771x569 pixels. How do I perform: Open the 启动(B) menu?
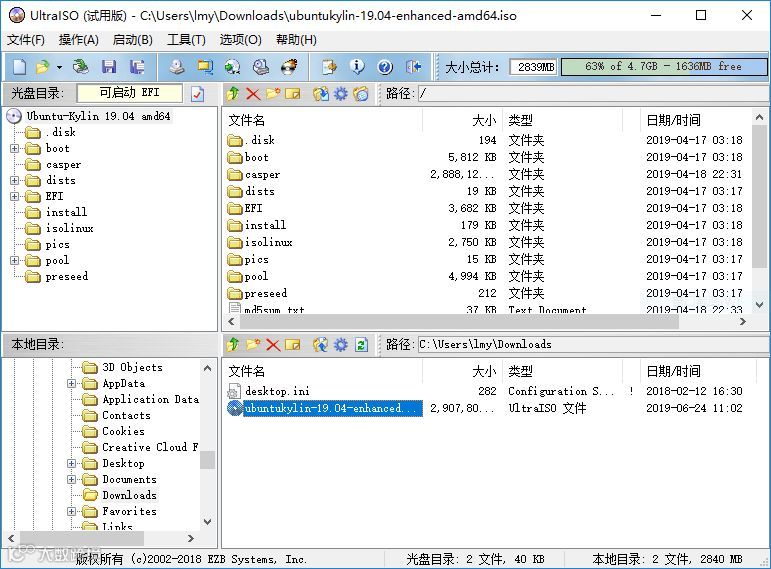133,39
